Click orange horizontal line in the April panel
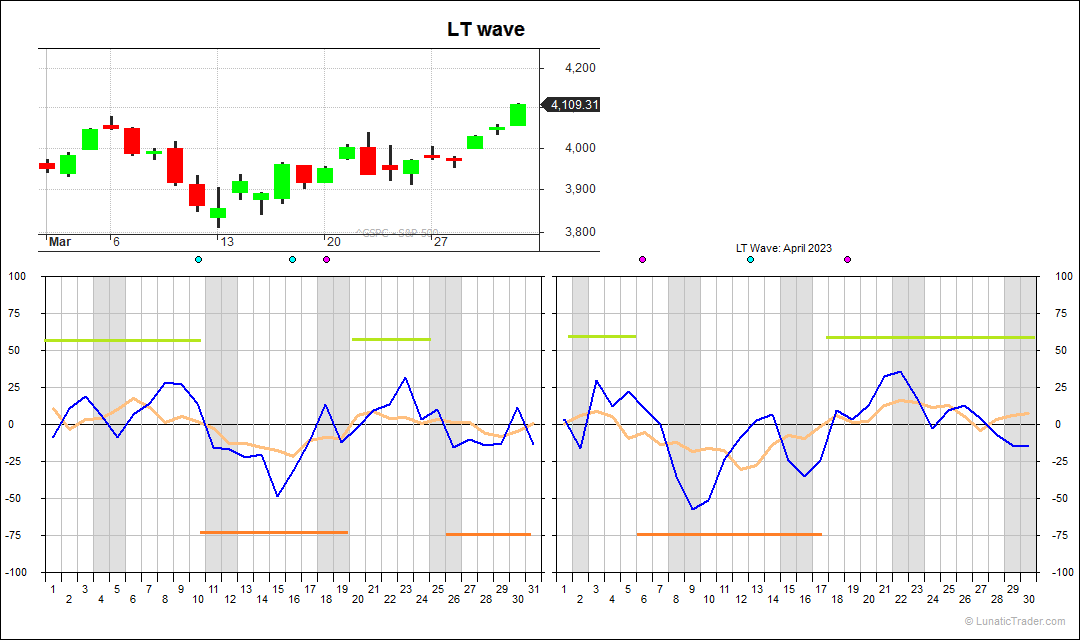This screenshot has width=1080, height=640. [x=729, y=534]
